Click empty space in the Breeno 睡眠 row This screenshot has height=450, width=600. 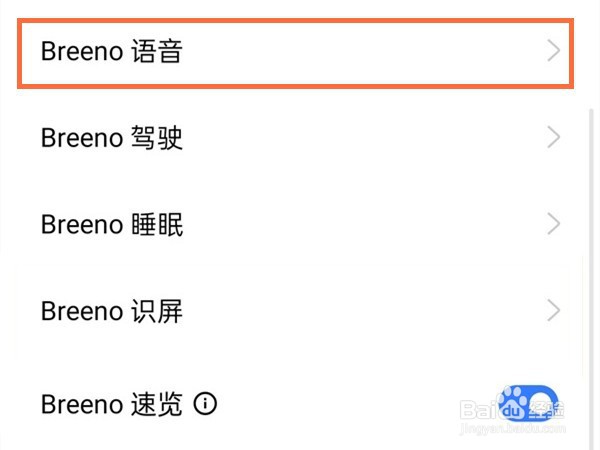(x=350, y=224)
